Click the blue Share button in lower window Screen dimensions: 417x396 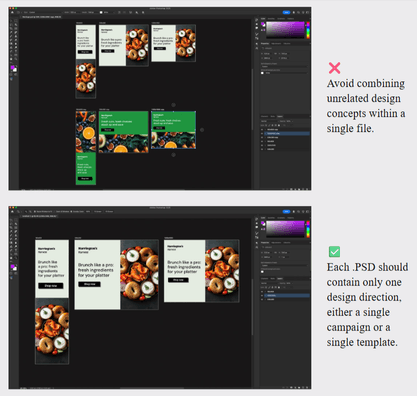tap(286, 211)
